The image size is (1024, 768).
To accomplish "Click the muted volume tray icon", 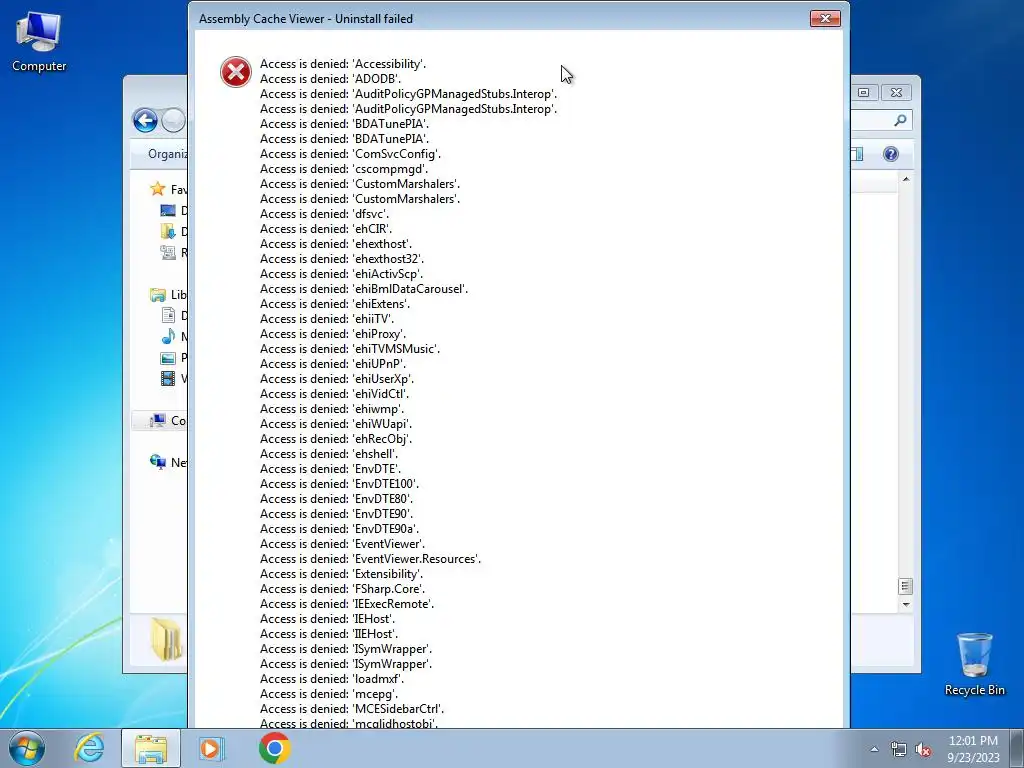I will (x=923, y=749).
